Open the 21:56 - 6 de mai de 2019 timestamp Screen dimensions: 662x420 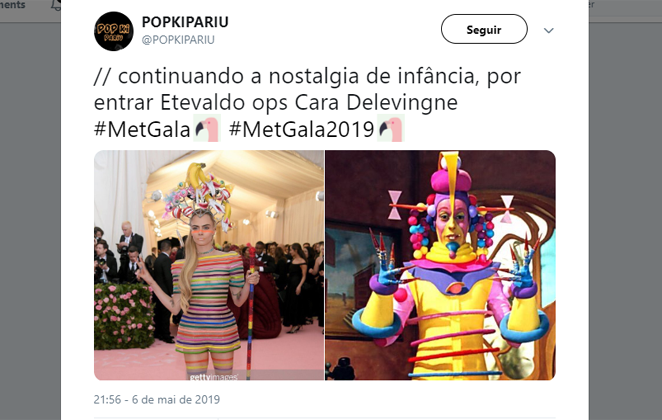(157, 399)
